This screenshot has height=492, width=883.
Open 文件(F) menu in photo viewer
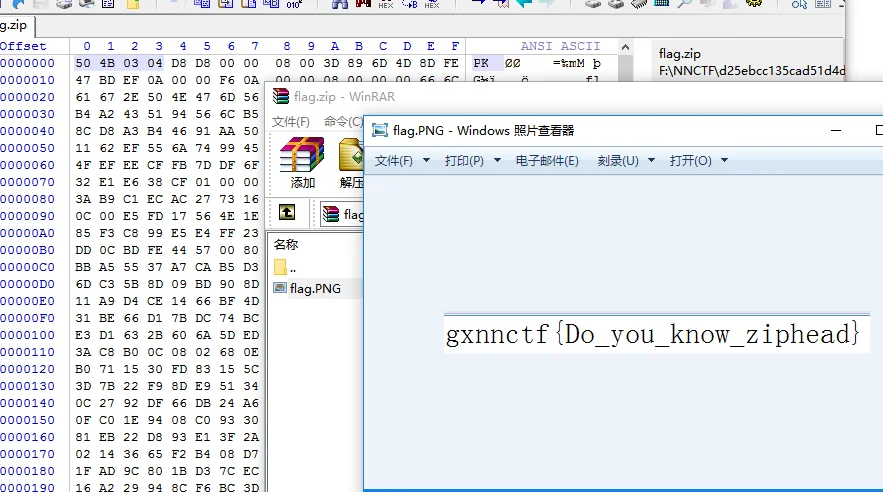coord(394,161)
